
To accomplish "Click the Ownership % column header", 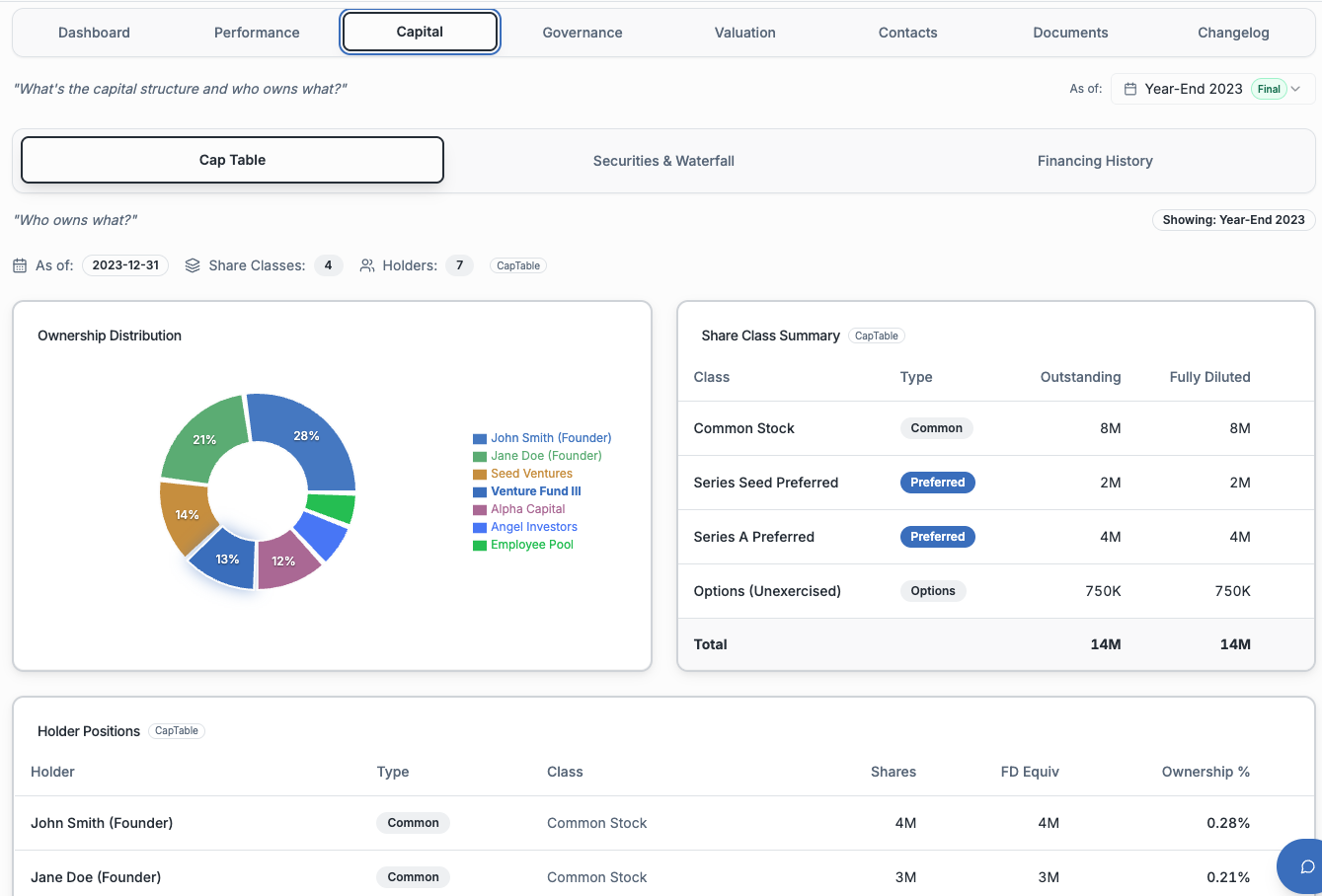I will (1205, 772).
